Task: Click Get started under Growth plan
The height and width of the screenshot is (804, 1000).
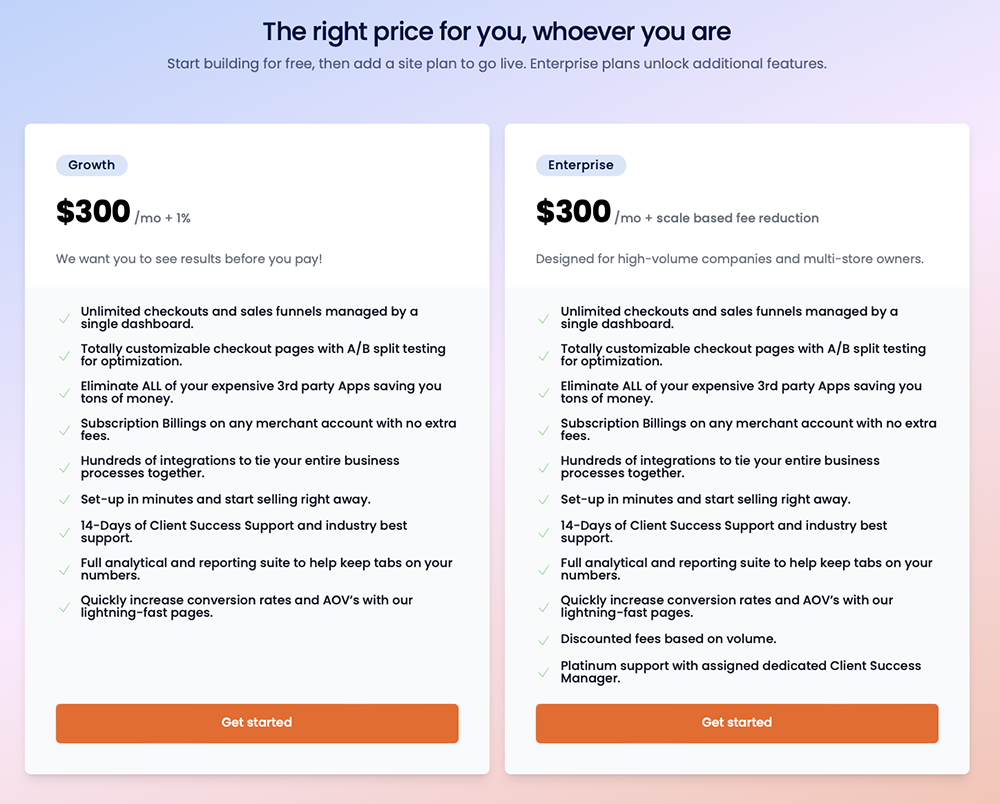Action: click(257, 723)
